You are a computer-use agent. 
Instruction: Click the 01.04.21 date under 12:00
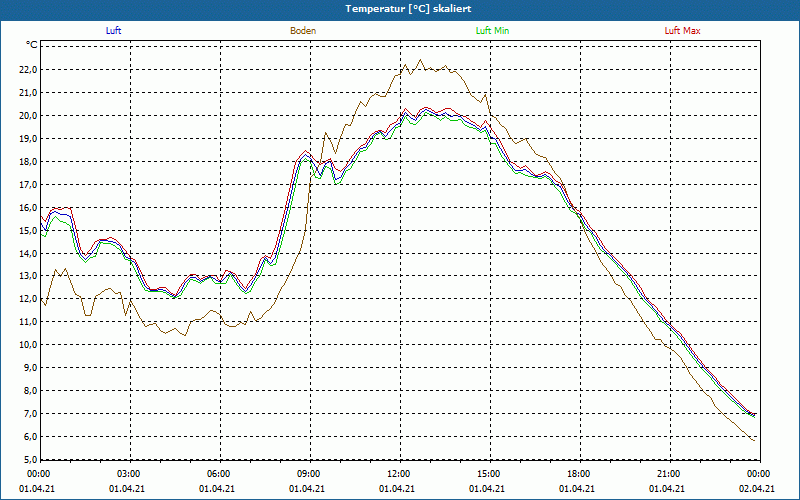tap(397, 489)
